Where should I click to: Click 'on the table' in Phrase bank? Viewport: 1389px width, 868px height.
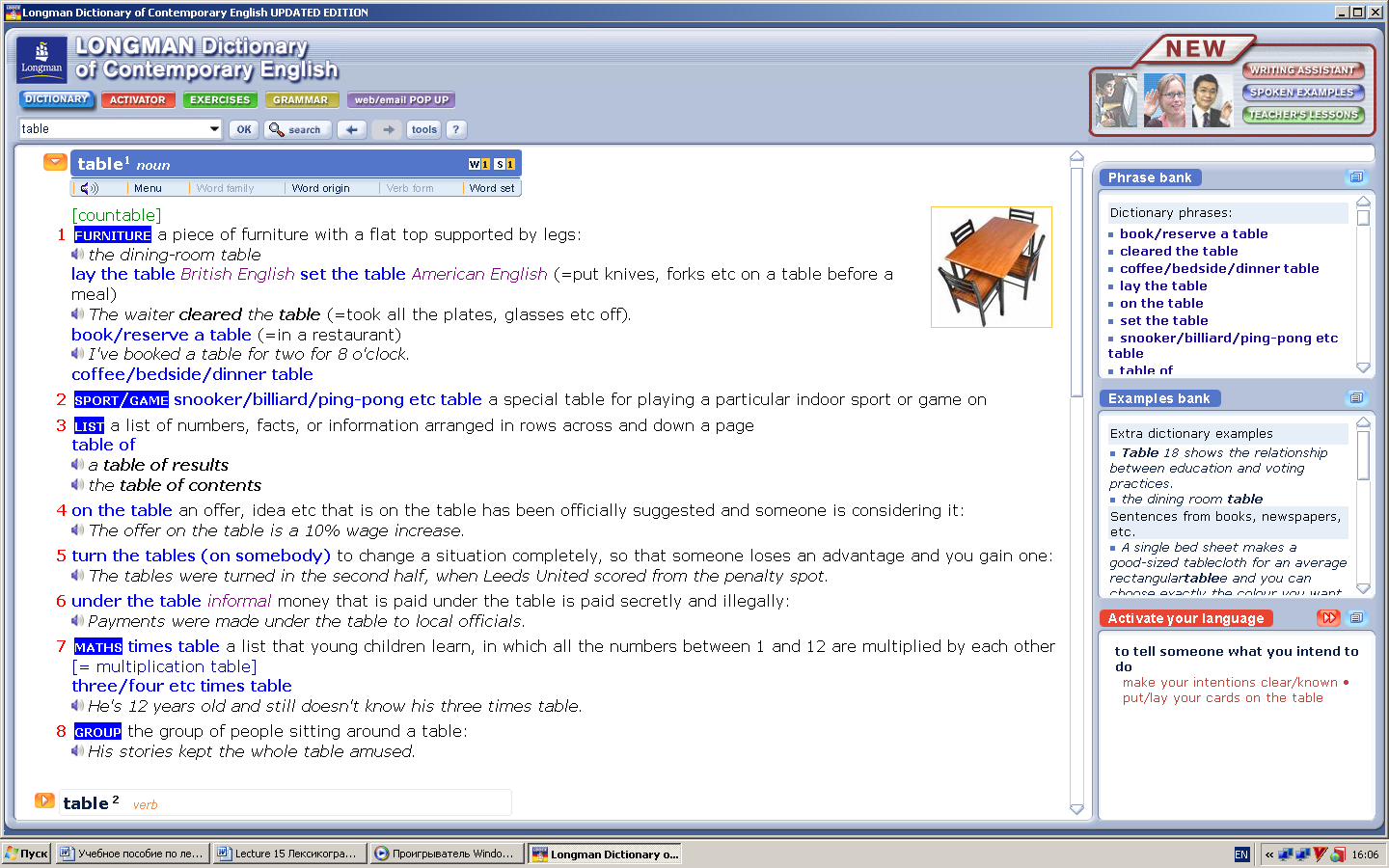(x=1161, y=304)
